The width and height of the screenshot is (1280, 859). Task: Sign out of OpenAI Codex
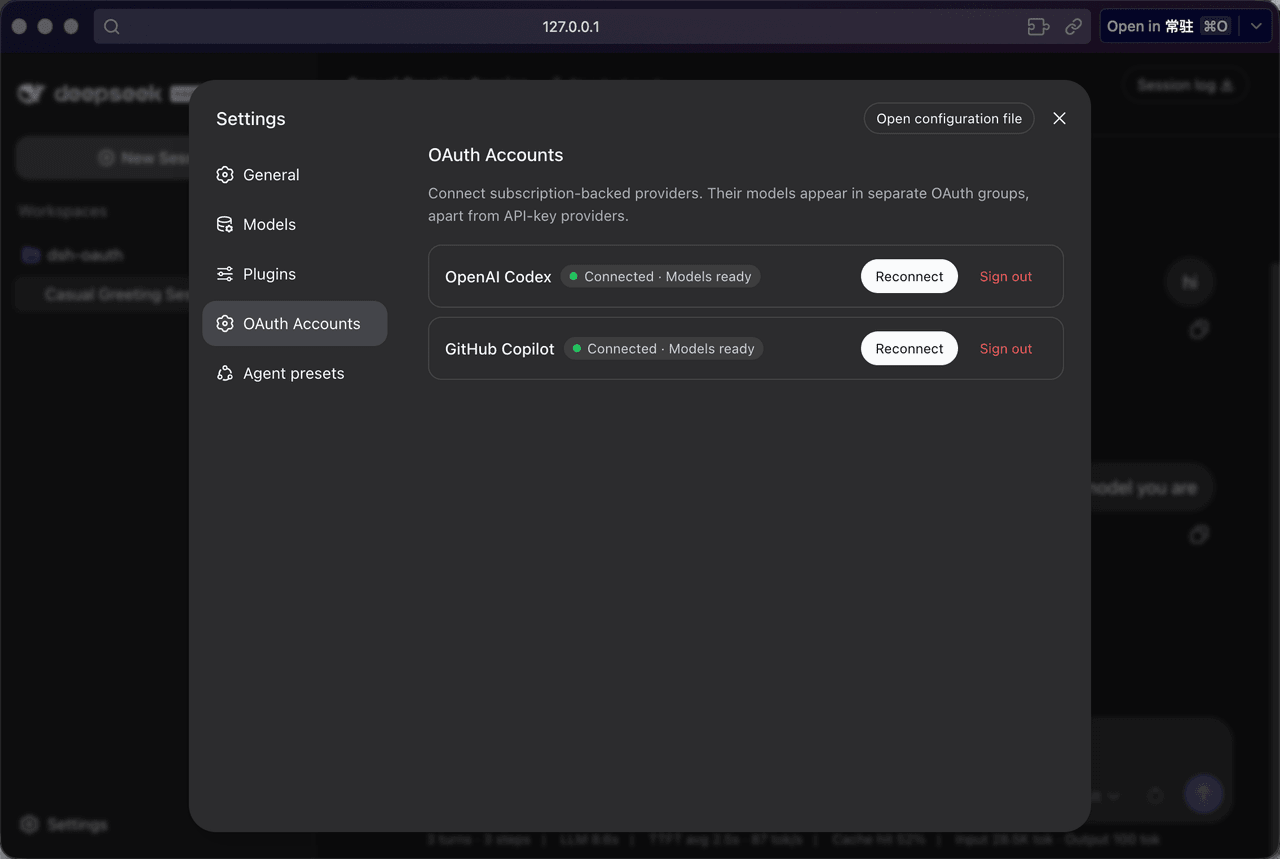coord(1006,277)
